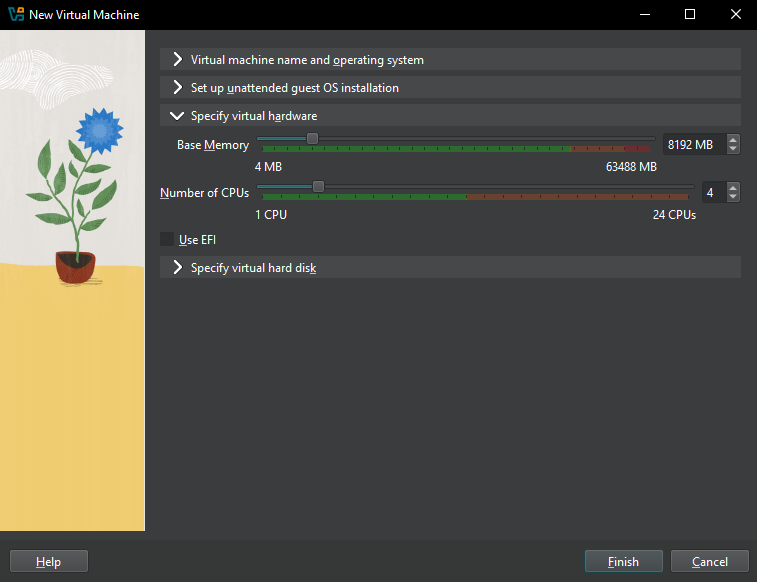Viewport: 757px width, 582px height.
Task: Click the Number of CPUs slider handle
Action: [x=318, y=186]
